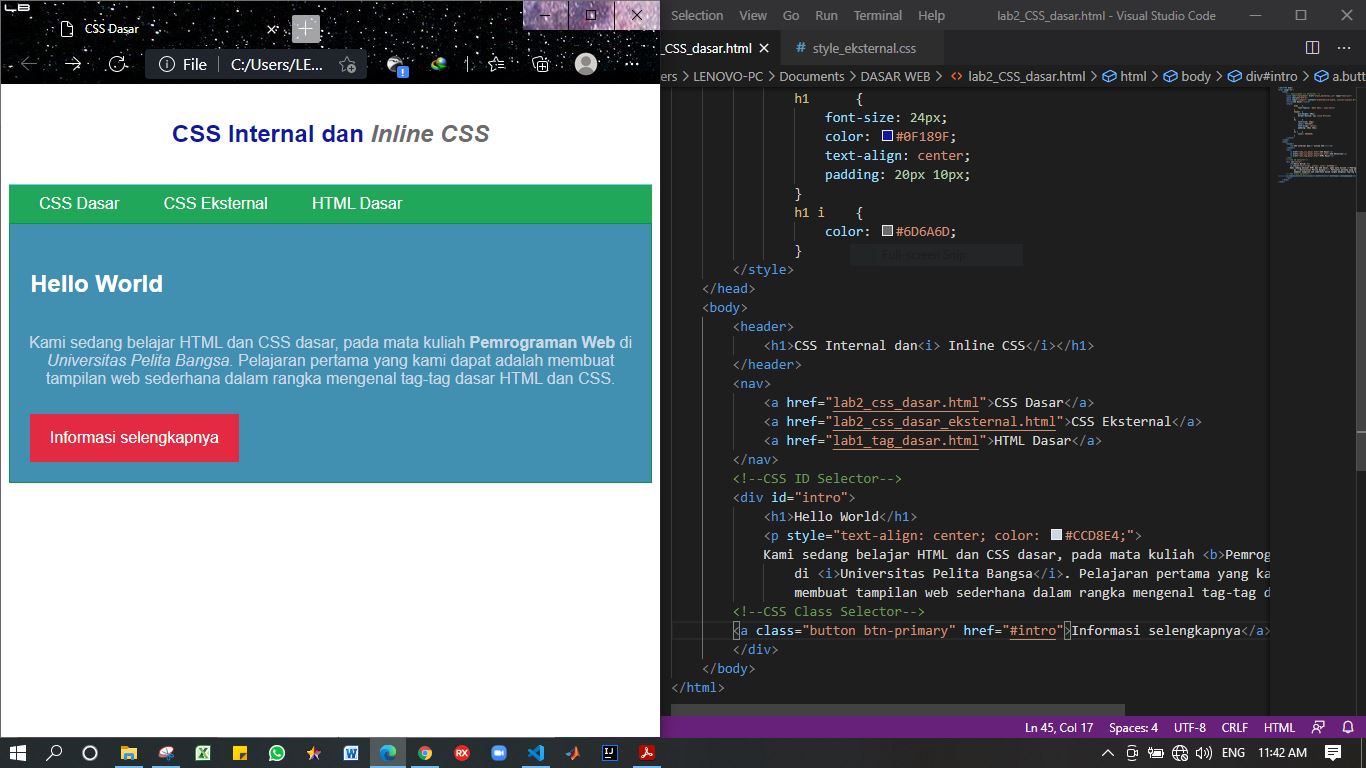Open Google Chrome from the taskbar
Image resolution: width=1366 pixels, height=768 pixels.
point(425,752)
